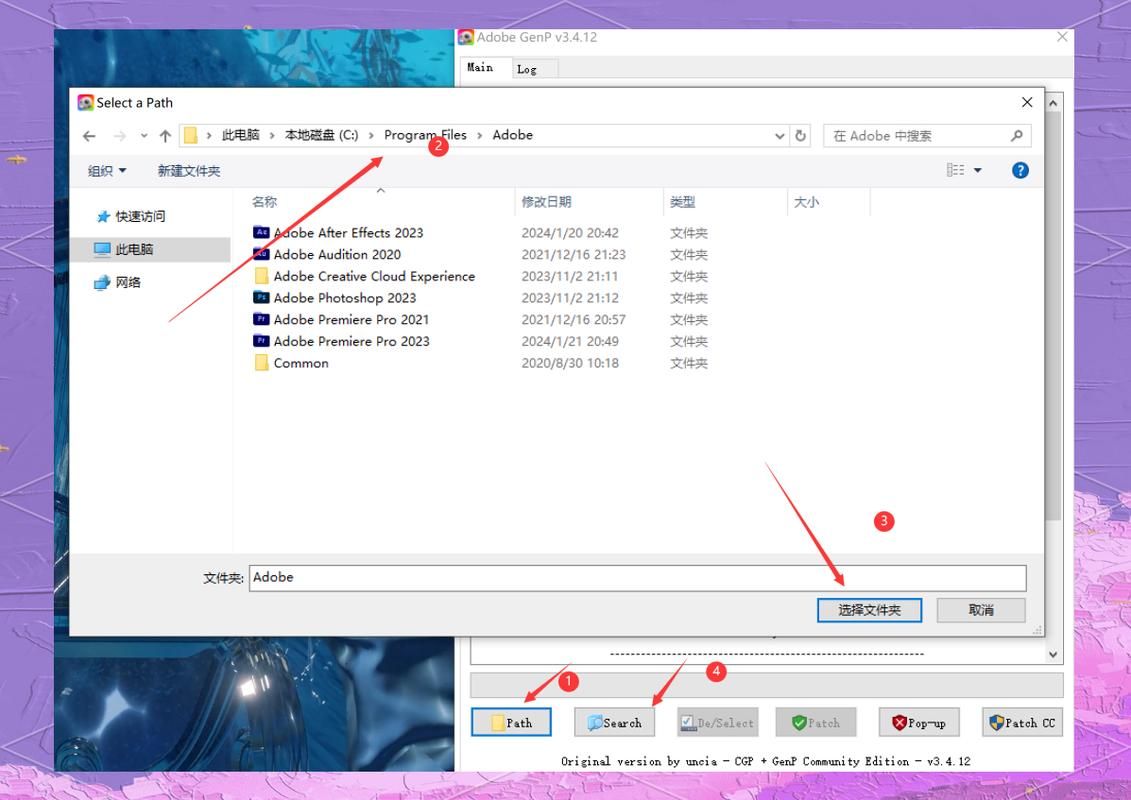Viewport: 1131px width, 800px height.
Task: Click the Adobe breadcrumb segment
Action: tap(513, 135)
